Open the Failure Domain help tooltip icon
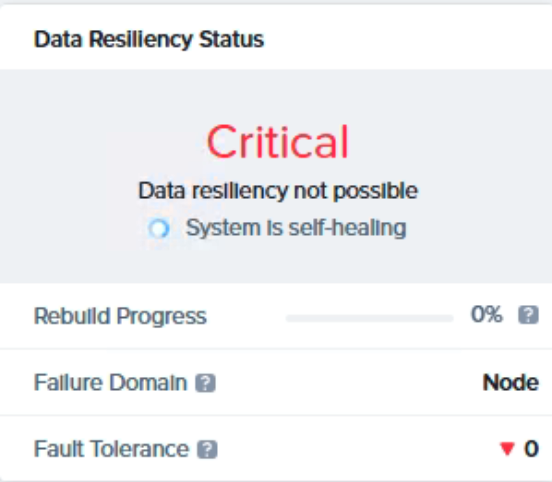The height and width of the screenshot is (482, 552). [206, 382]
